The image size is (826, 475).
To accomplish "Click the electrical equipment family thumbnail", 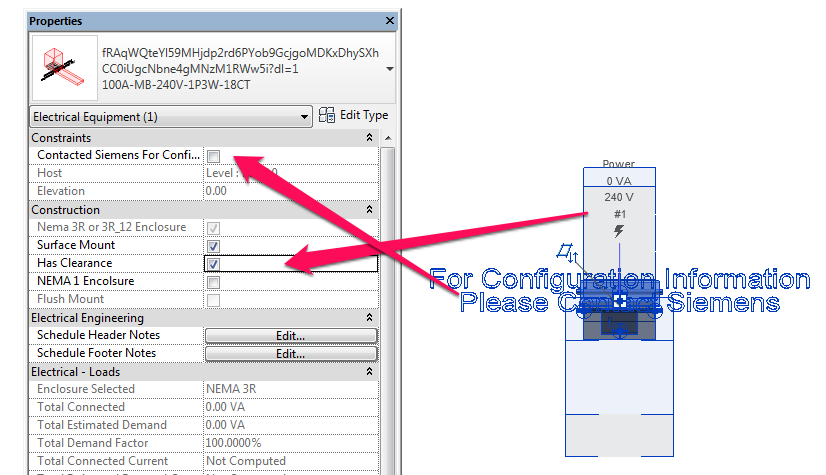I will pos(65,68).
